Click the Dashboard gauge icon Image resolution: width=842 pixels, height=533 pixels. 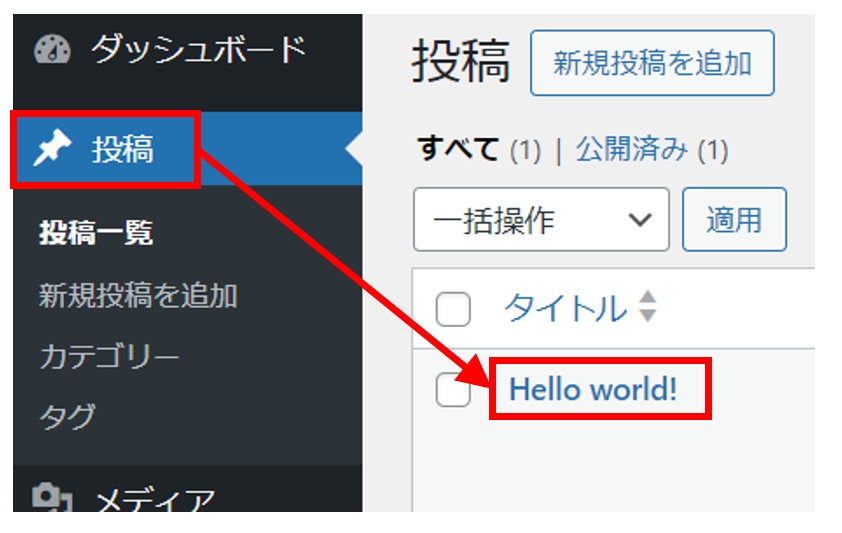[52, 50]
